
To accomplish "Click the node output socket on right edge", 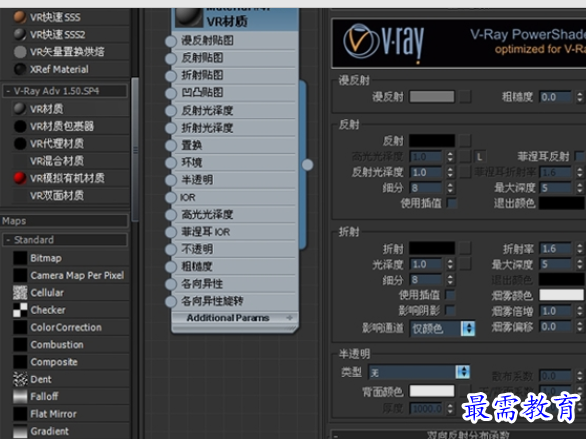I will pyautogui.click(x=308, y=164).
